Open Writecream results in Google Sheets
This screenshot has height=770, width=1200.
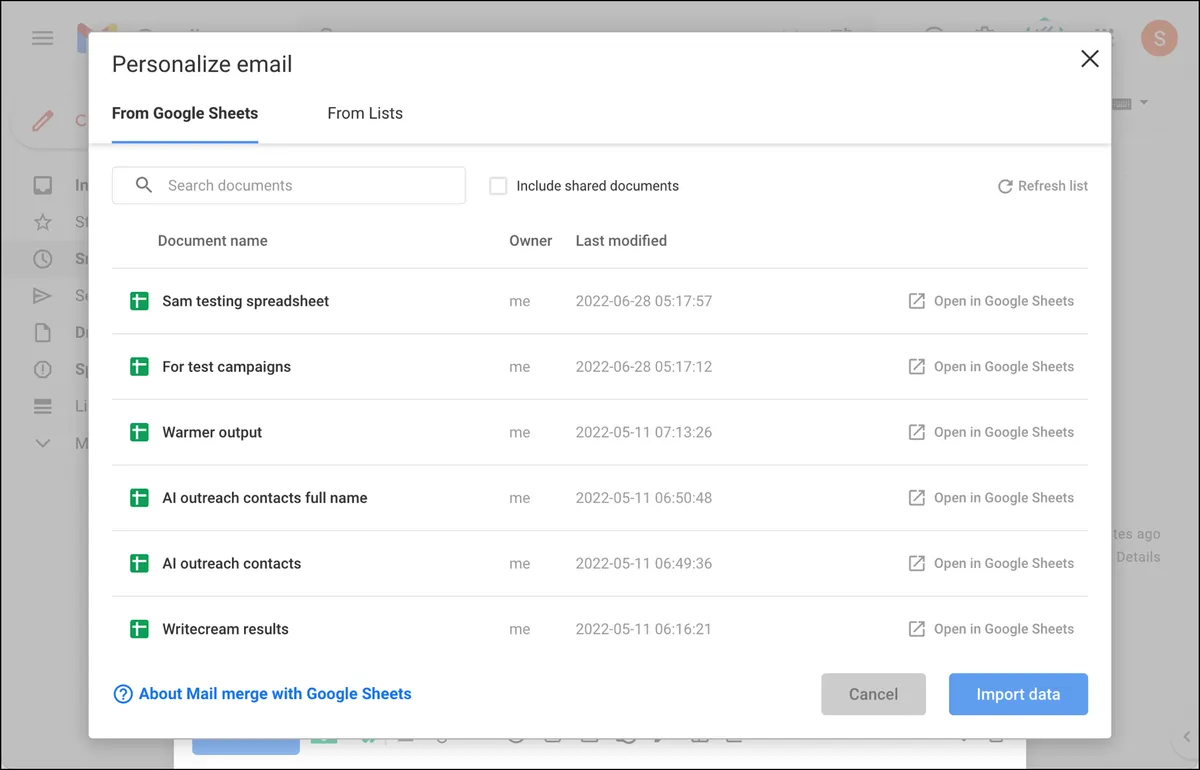(991, 629)
